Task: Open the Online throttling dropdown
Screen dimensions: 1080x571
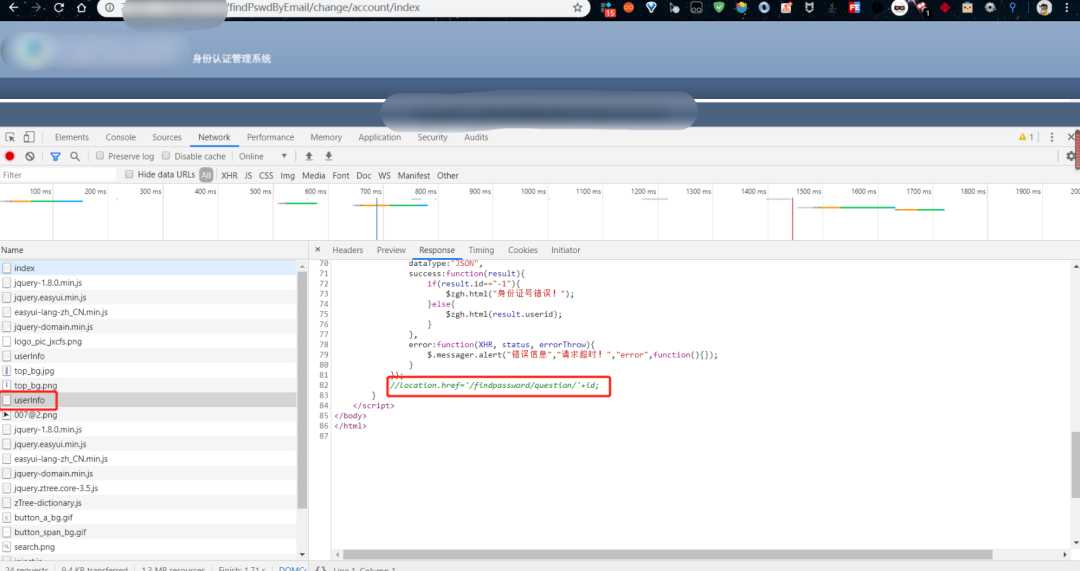Action: coord(263,156)
